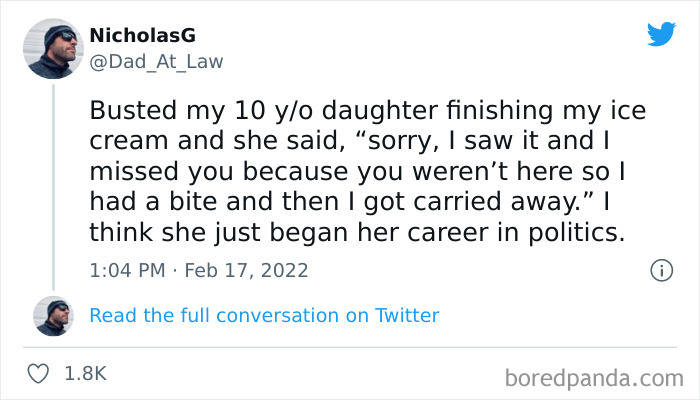Like the tweet with the heart icon

(x=40, y=373)
